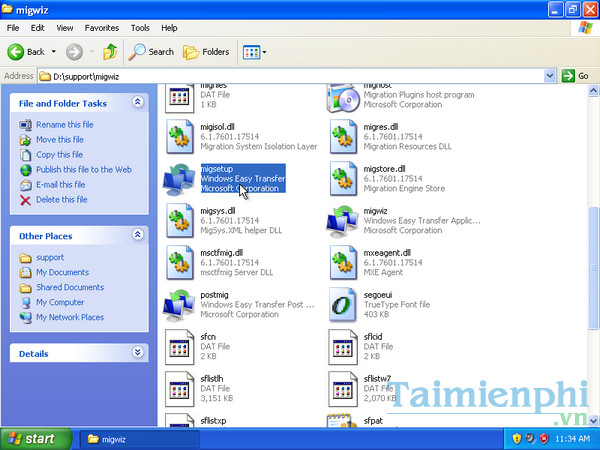
Task: Select the migisol.dll file icon
Action: tap(179, 137)
